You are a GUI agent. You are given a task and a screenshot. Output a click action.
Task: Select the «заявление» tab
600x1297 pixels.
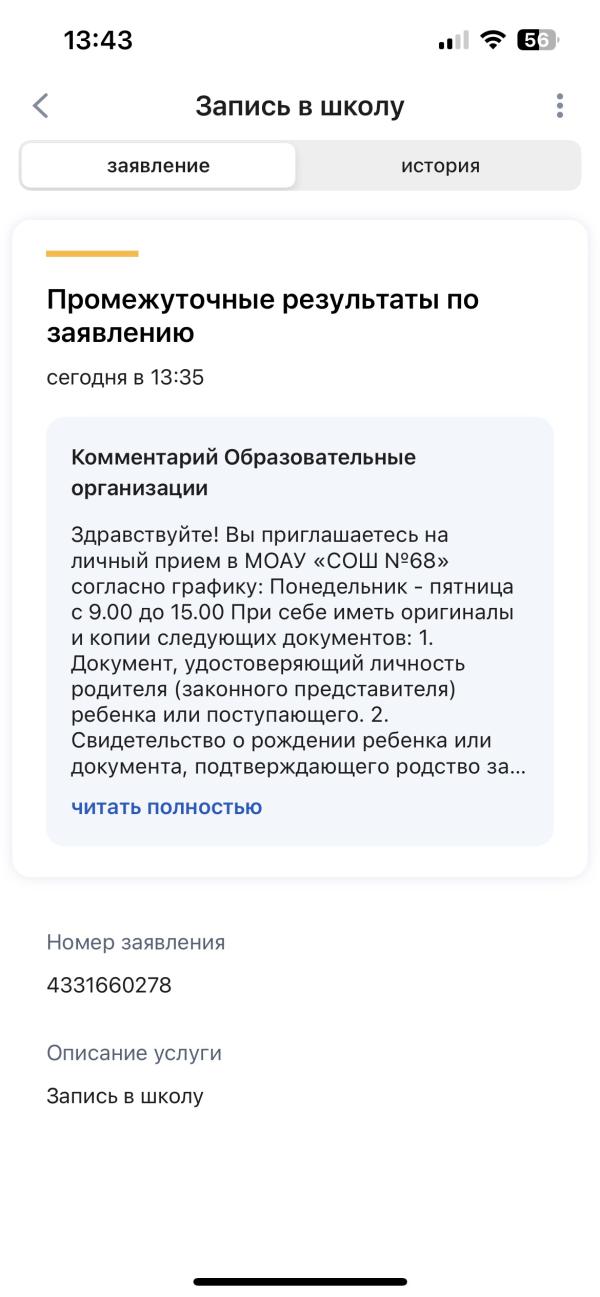158,166
